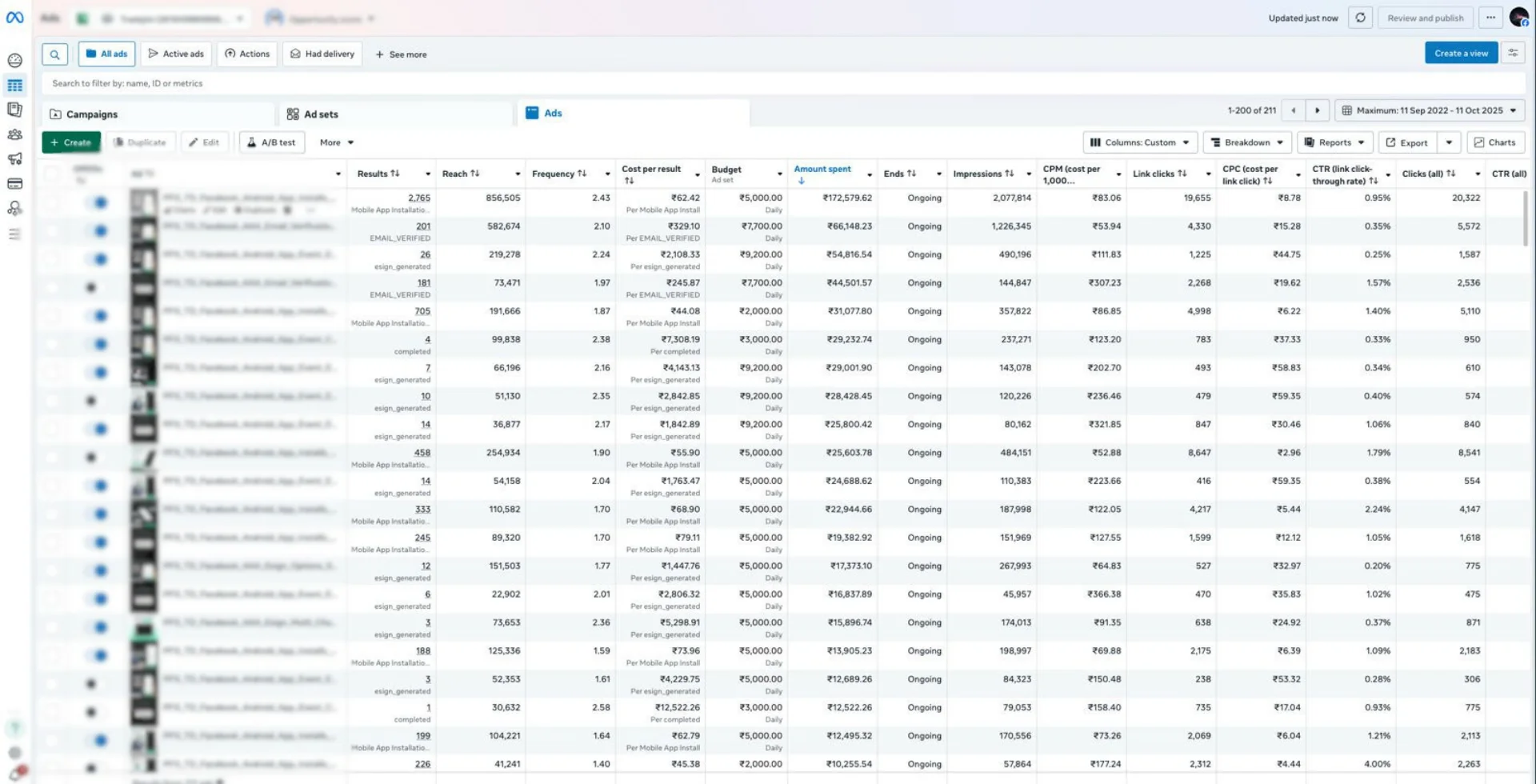
Task: Expand the Breakdown dropdown
Action: [x=1247, y=142]
